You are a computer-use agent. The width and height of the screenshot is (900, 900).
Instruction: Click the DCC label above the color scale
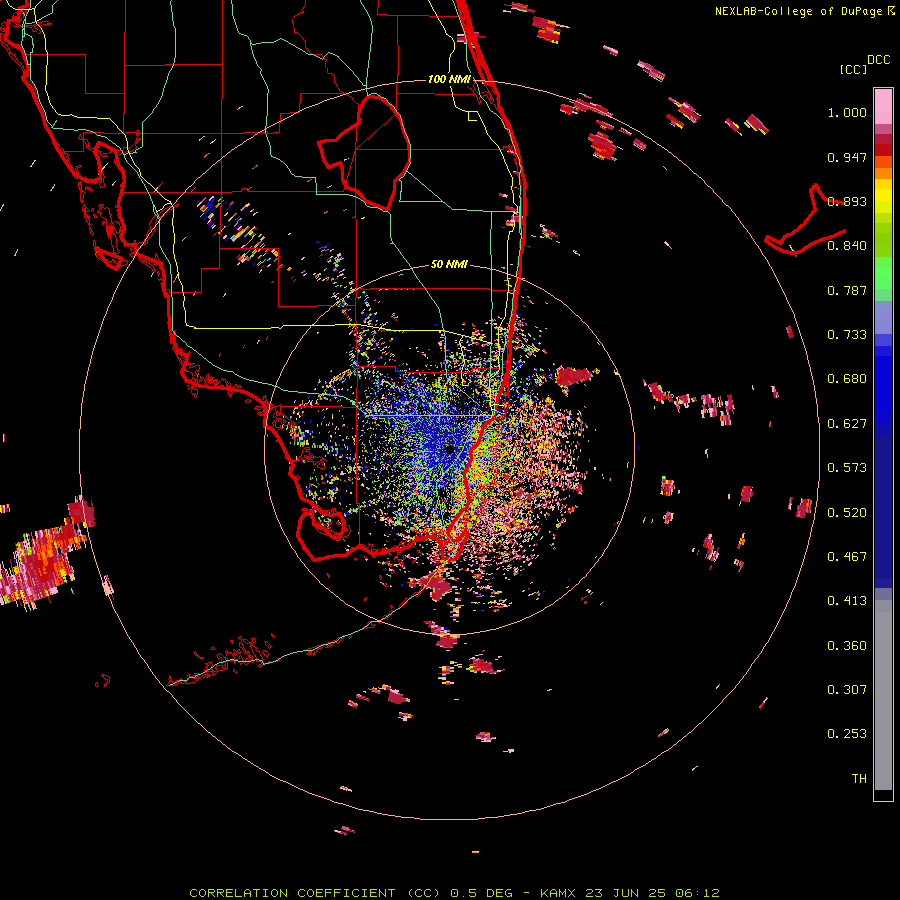pos(878,60)
